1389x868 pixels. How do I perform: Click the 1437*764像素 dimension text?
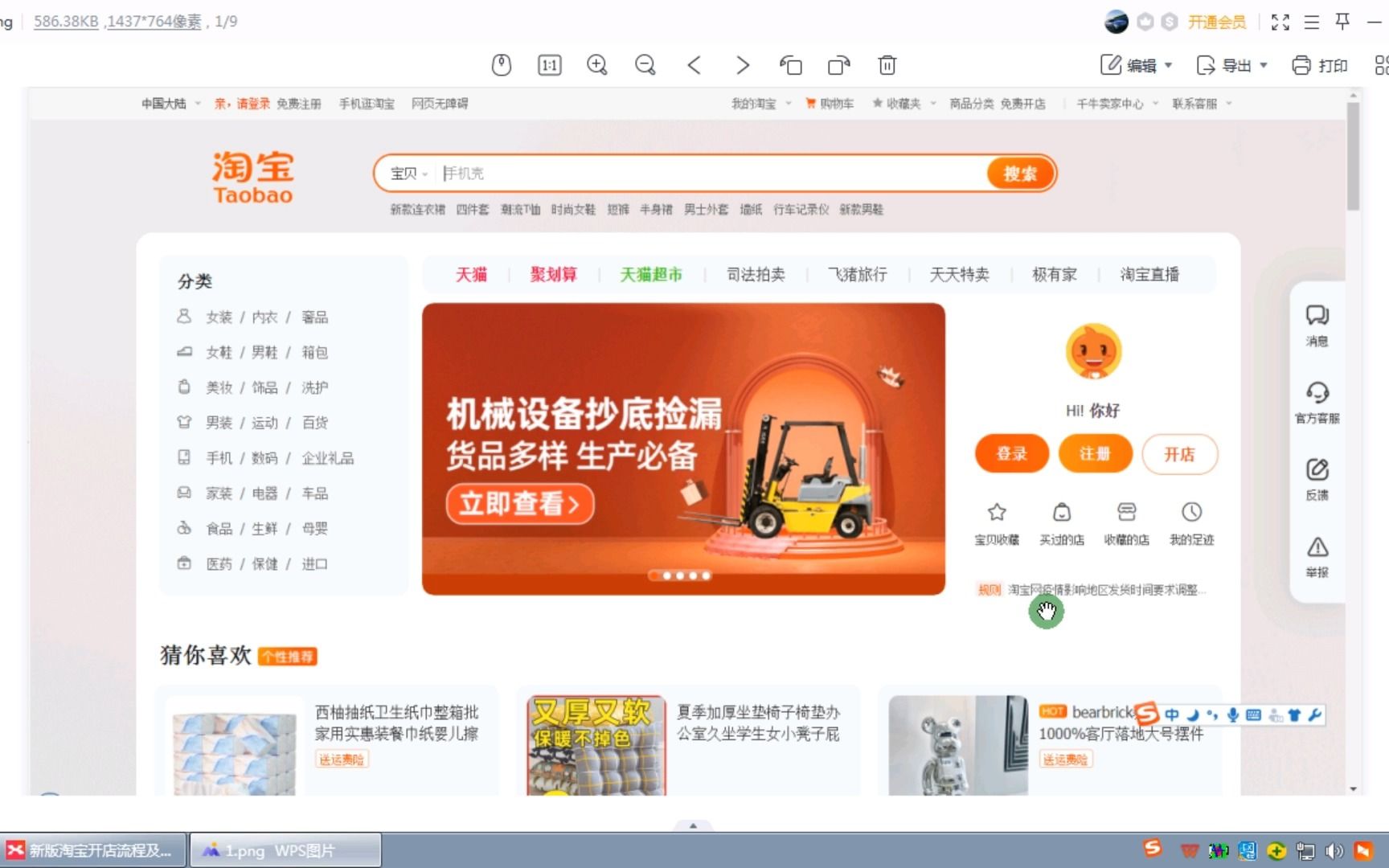point(155,22)
